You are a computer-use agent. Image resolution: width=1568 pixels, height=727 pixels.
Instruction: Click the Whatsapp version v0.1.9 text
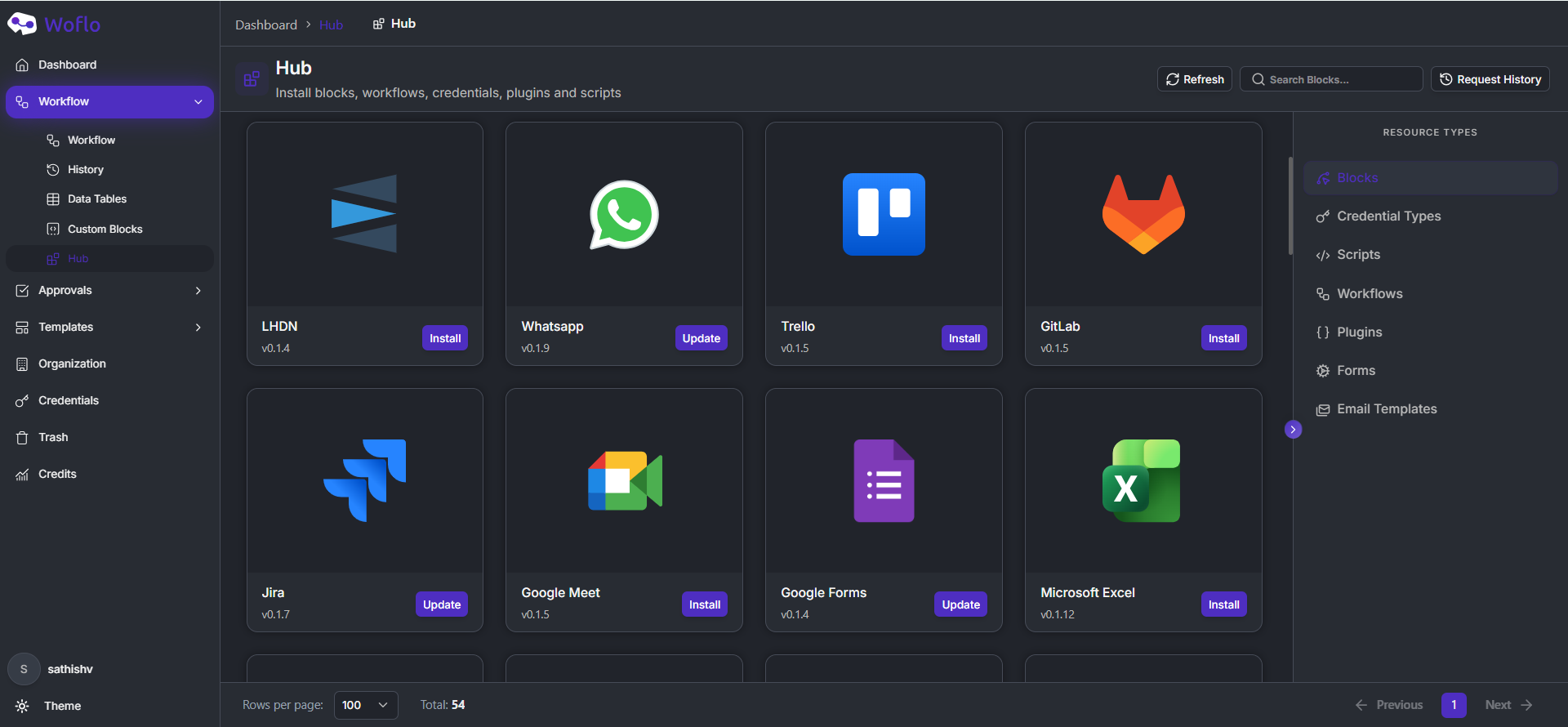click(536, 349)
